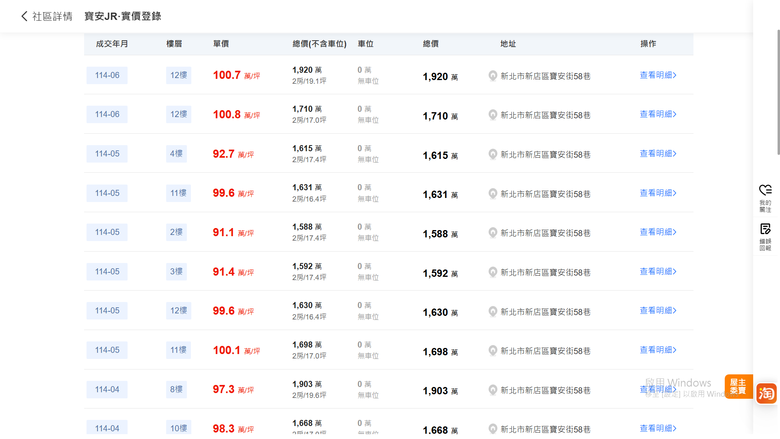
Task: Click location pin icon in 1,631 萬 row
Action: pyautogui.click(x=492, y=193)
